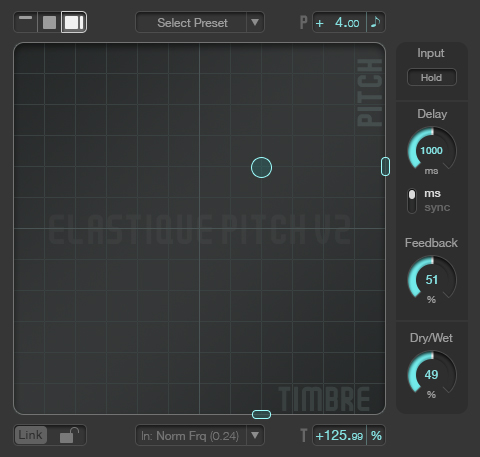Click the Hold input button
Screen dimensions: 480x457
click(x=432, y=77)
